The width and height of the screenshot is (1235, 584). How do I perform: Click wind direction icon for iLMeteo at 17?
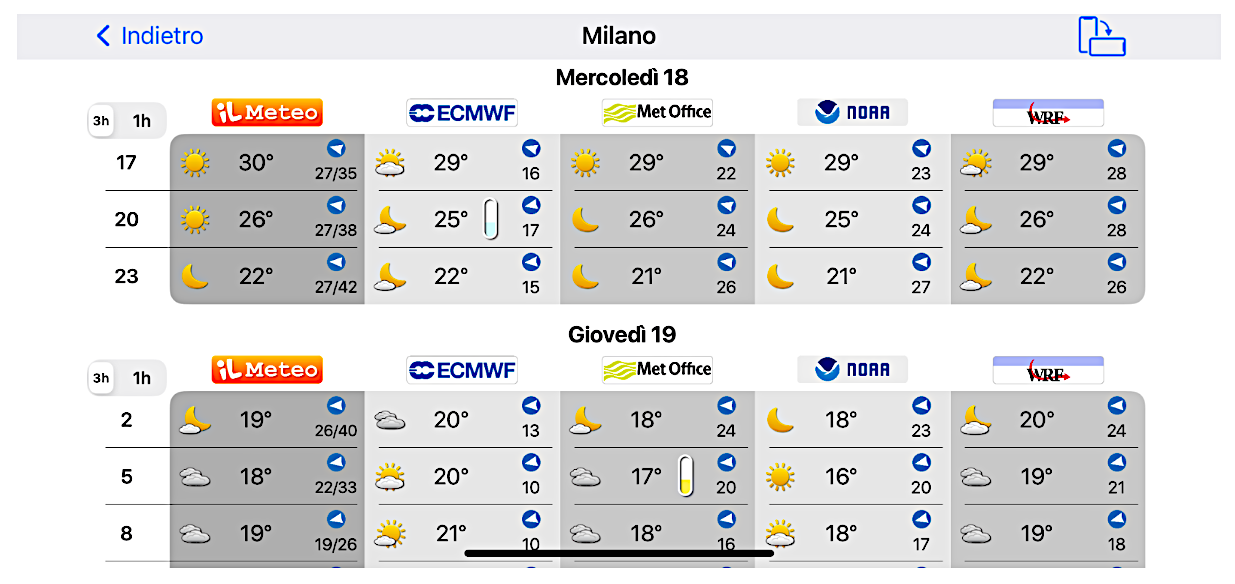(336, 149)
